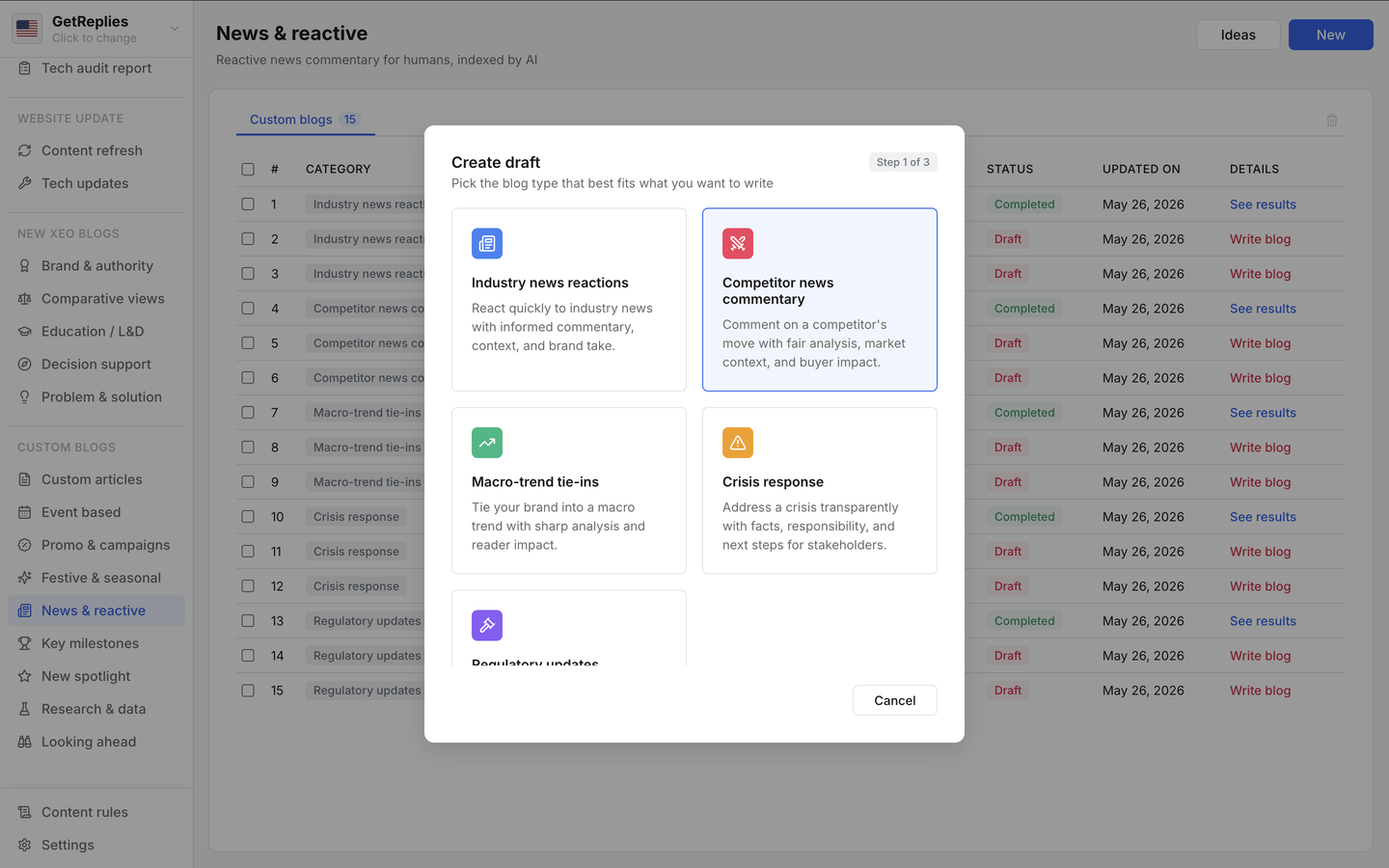
Task: Click the Event based calendar icon
Action: point(25,512)
